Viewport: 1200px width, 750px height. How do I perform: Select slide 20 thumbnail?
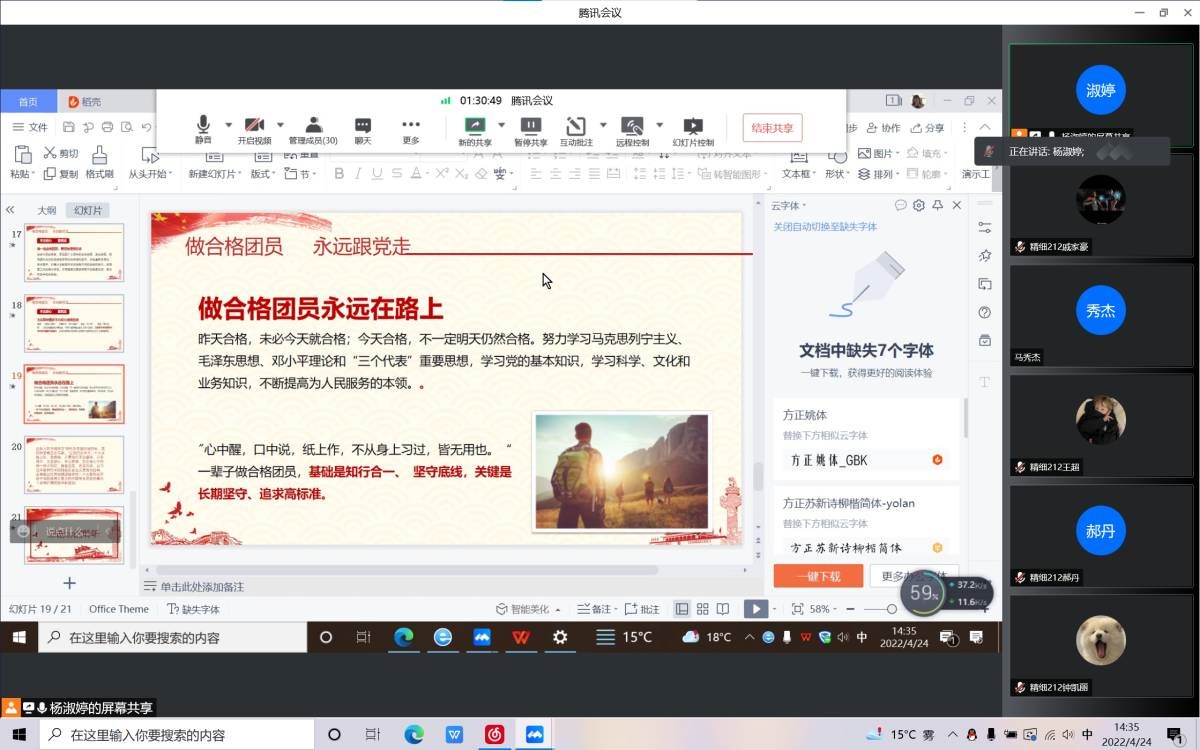74,465
